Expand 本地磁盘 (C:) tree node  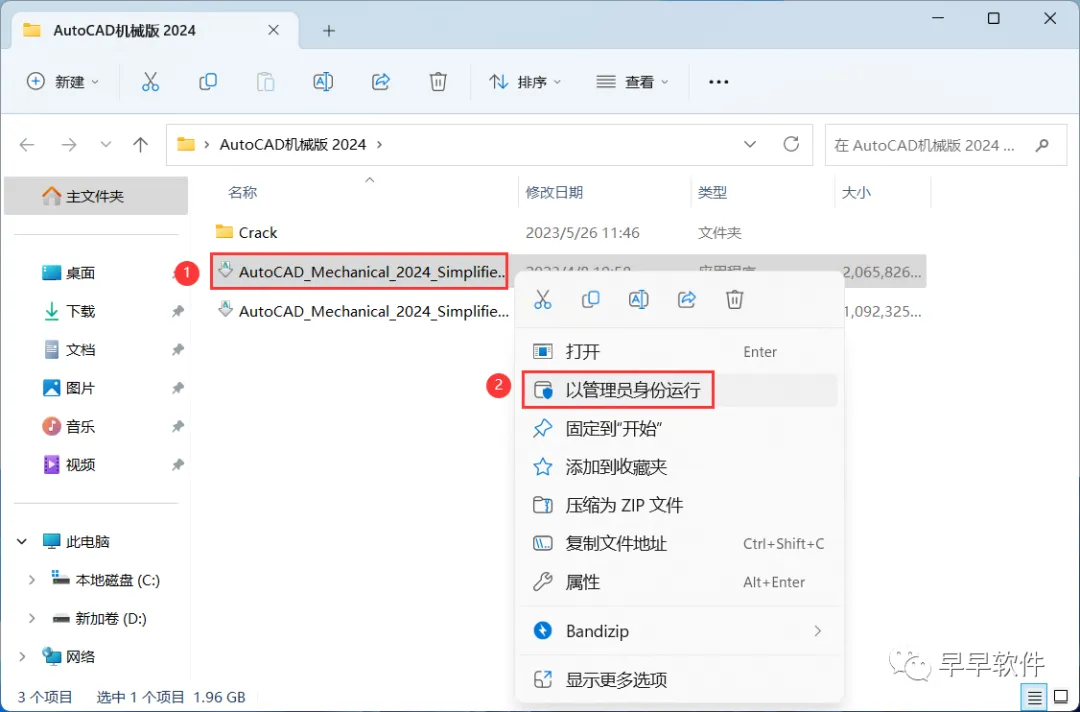(x=32, y=580)
